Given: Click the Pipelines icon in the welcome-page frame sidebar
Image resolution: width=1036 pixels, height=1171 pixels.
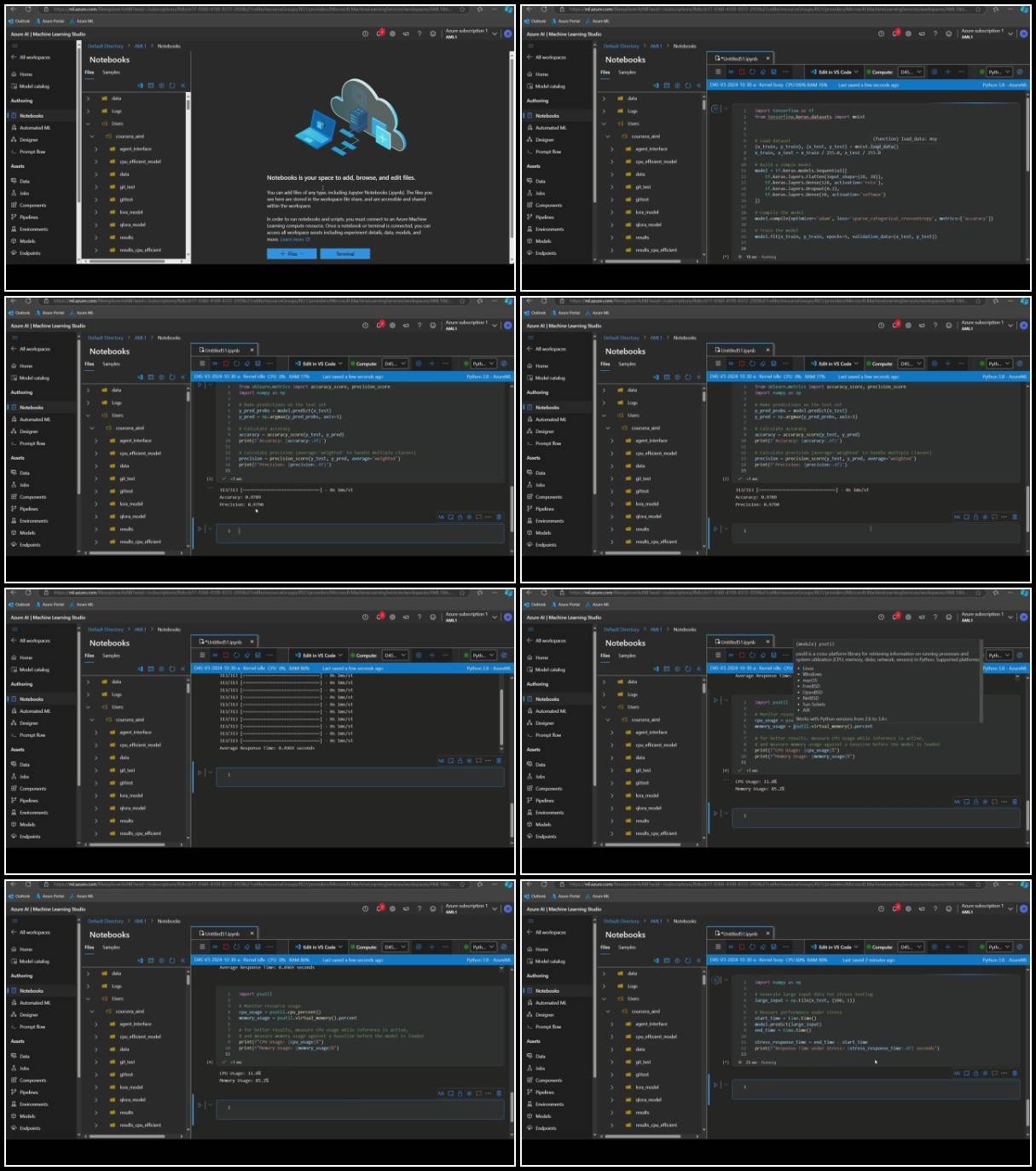Looking at the screenshot, I should [14, 217].
